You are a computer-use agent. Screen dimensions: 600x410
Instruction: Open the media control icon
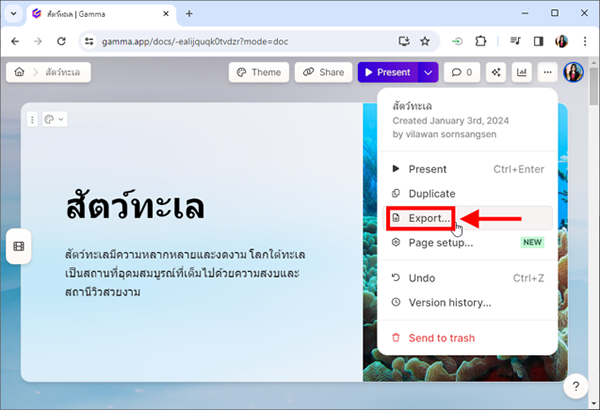[516, 41]
